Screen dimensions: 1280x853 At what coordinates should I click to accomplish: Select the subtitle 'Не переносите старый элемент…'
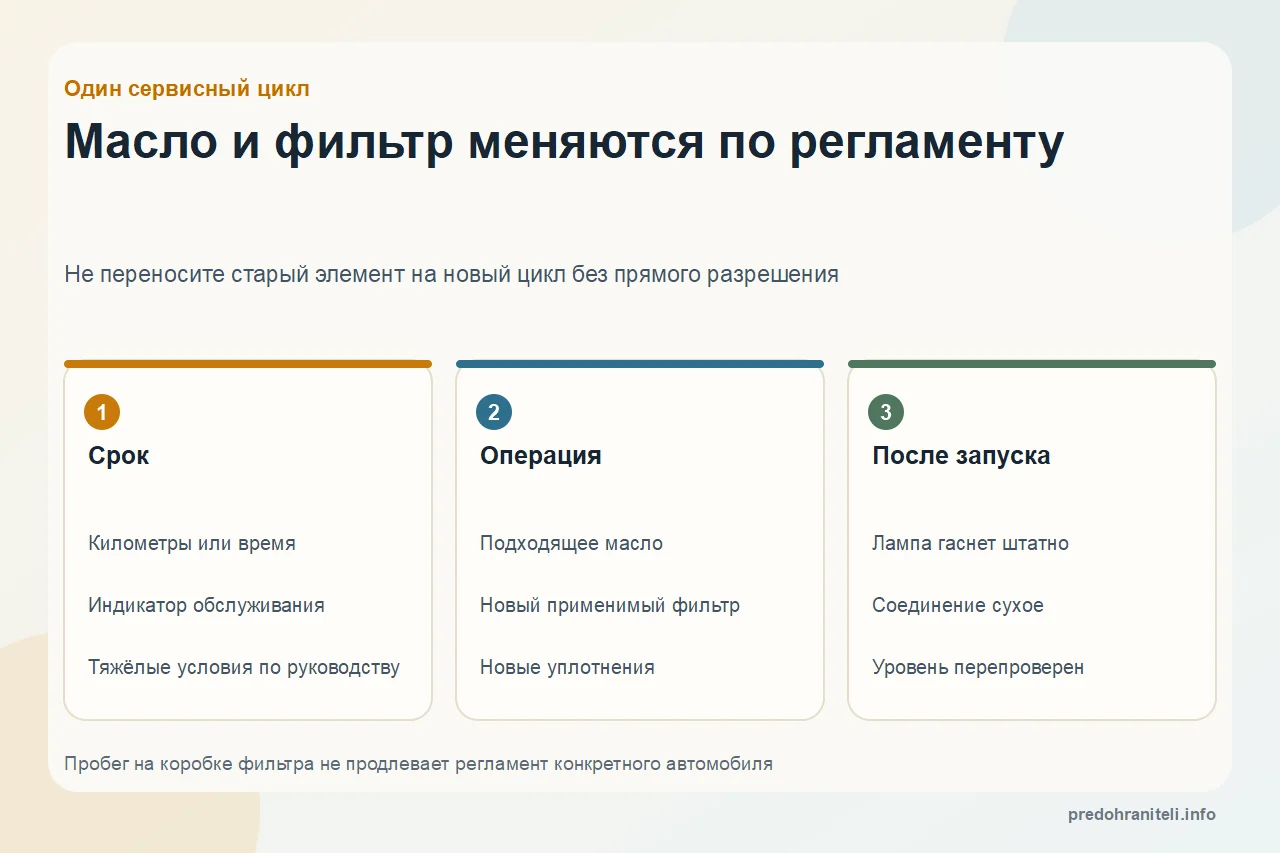click(451, 274)
